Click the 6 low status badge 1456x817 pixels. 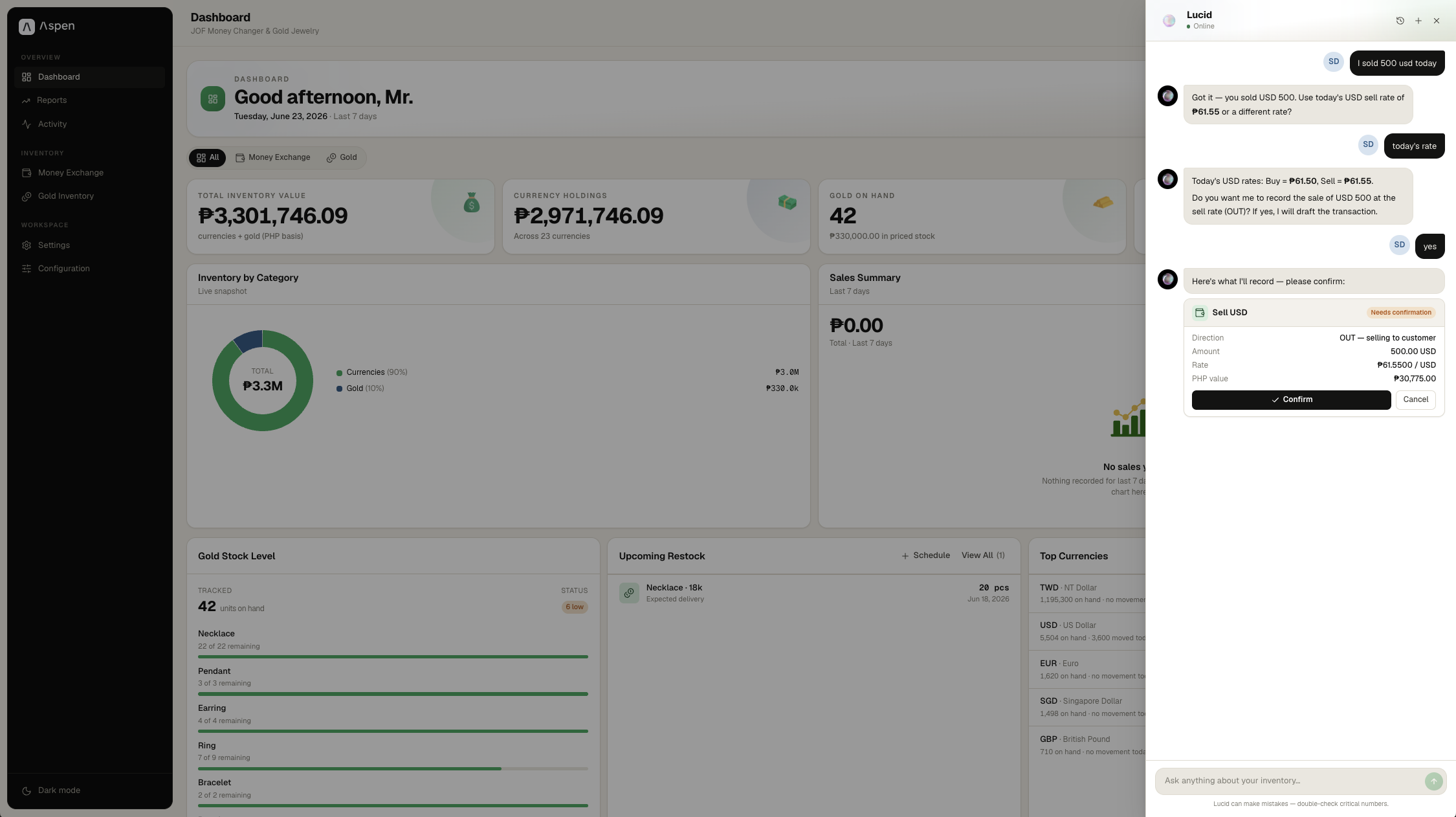575,607
